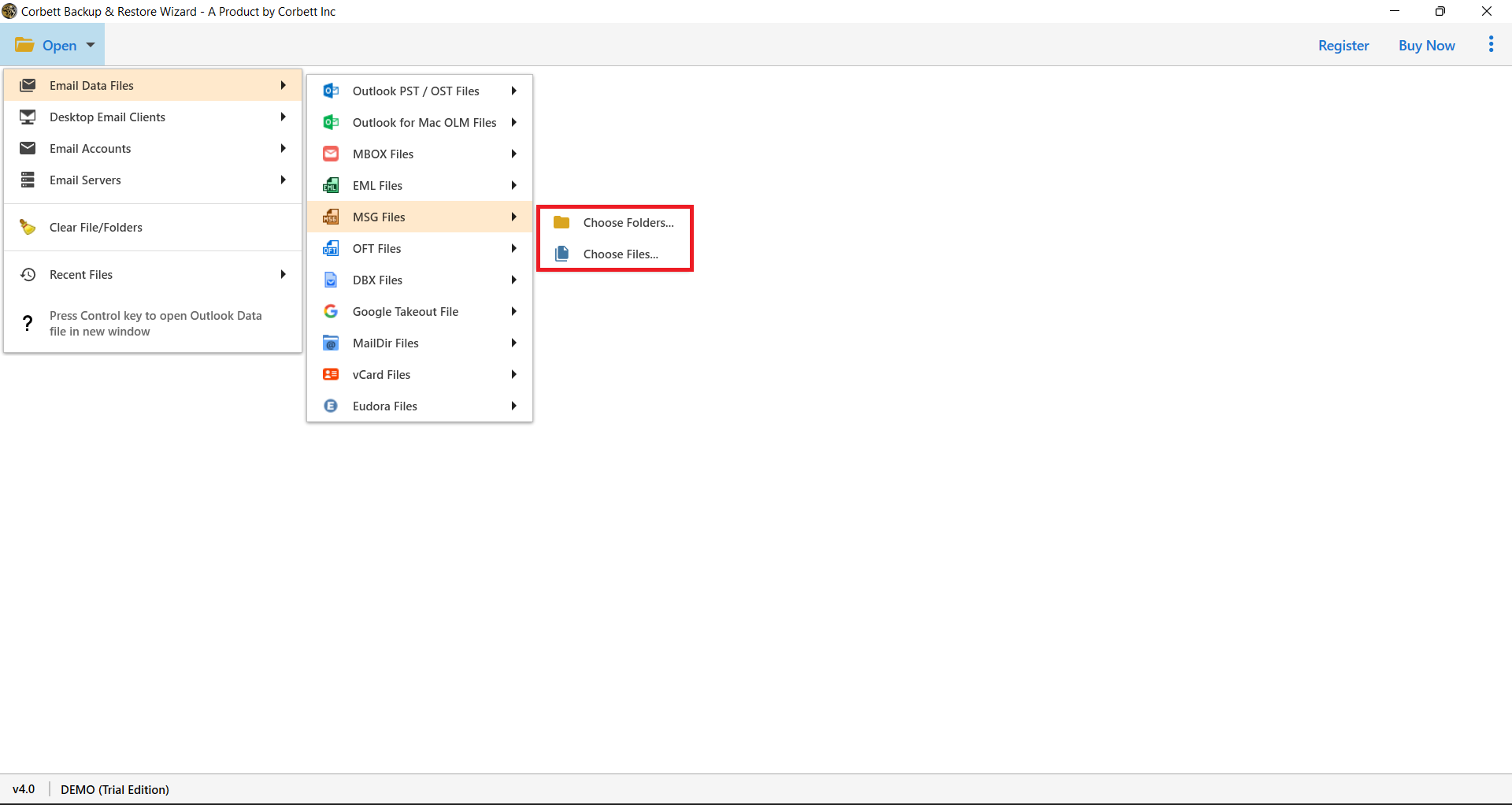The image size is (1512, 805).
Task: Expand the vCard Files submenu arrow
Action: click(513, 374)
